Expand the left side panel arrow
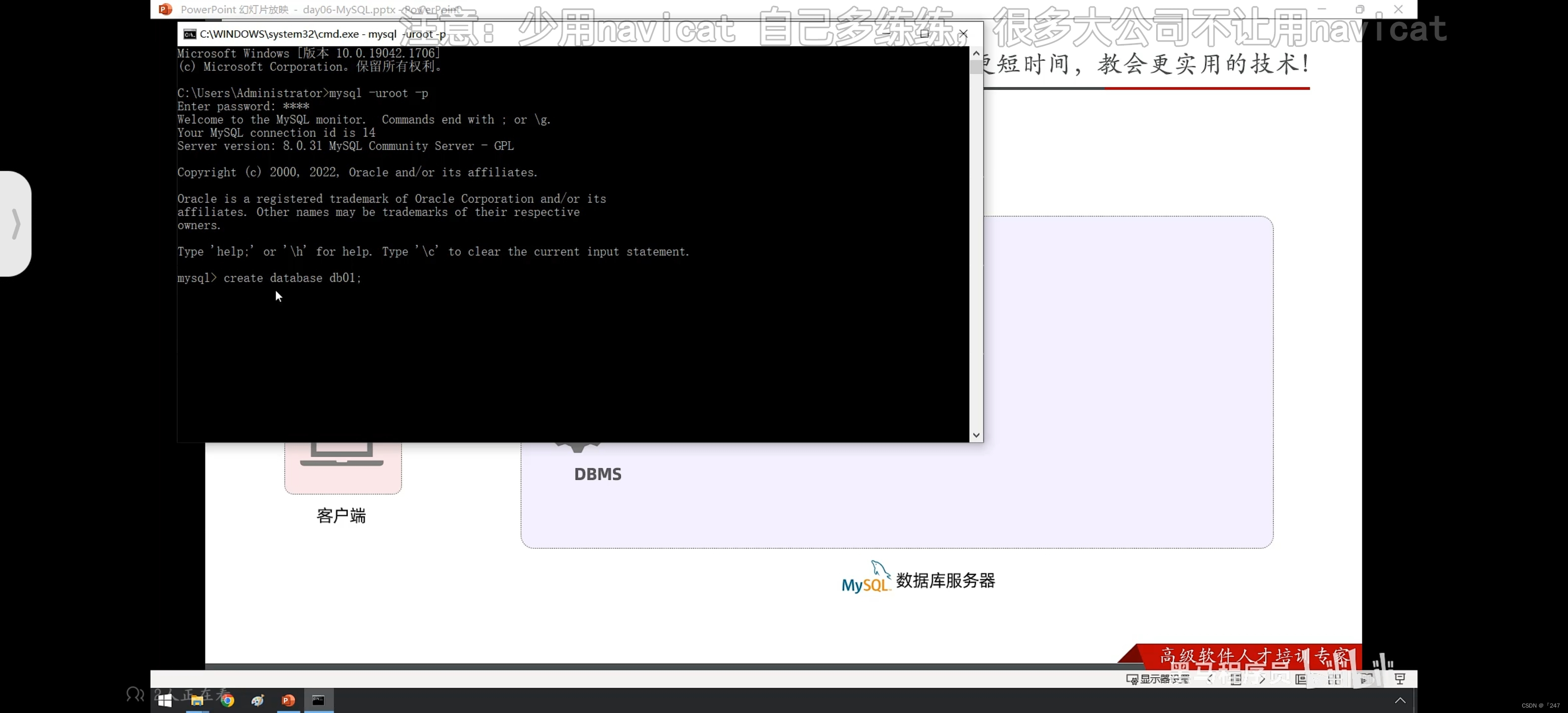Screen dimensions: 1568x713 pyautogui.click(x=16, y=223)
